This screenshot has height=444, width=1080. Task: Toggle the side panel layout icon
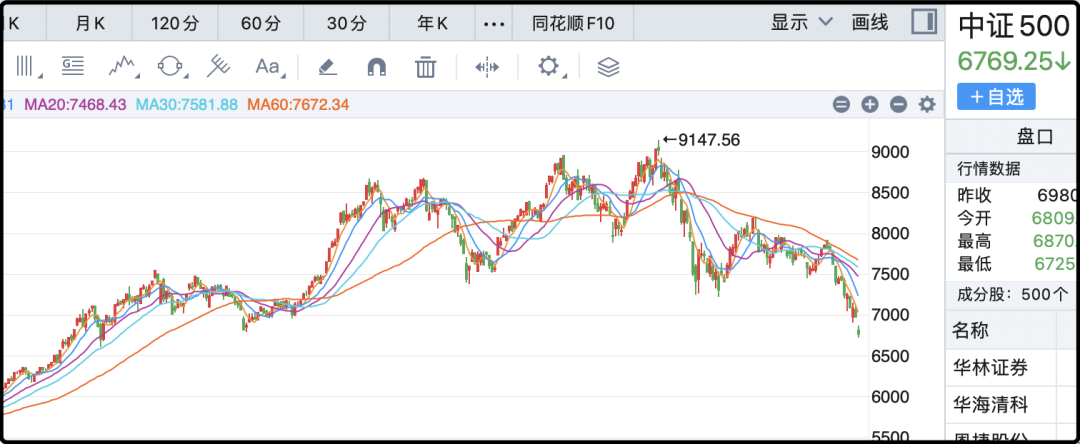coord(923,22)
